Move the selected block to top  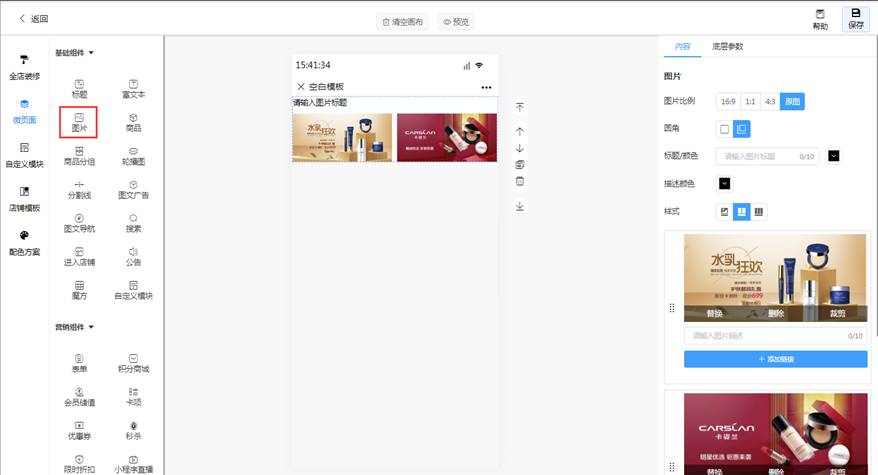[520, 107]
